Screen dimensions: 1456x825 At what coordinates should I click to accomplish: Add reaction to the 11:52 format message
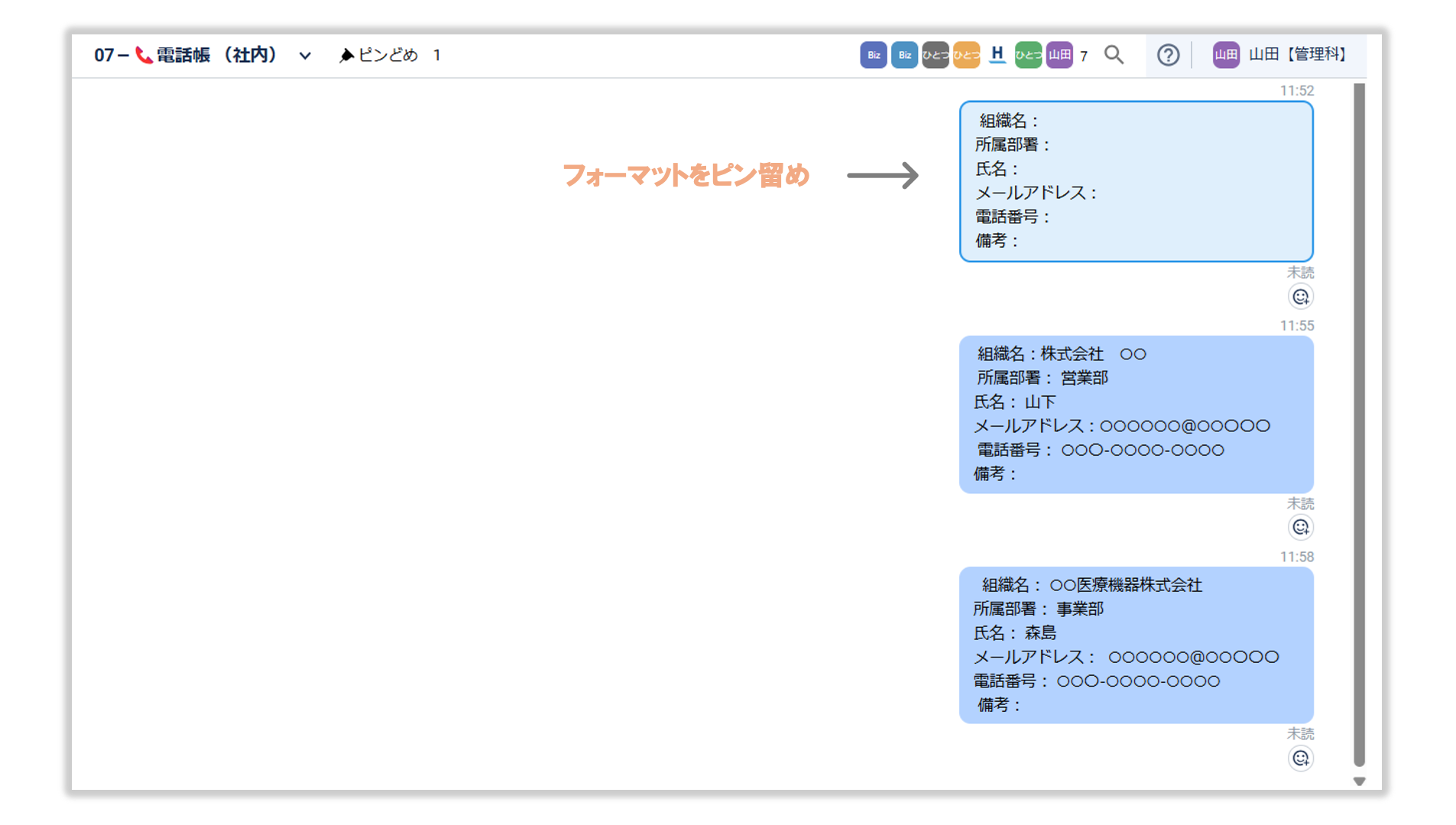pyautogui.click(x=1300, y=297)
